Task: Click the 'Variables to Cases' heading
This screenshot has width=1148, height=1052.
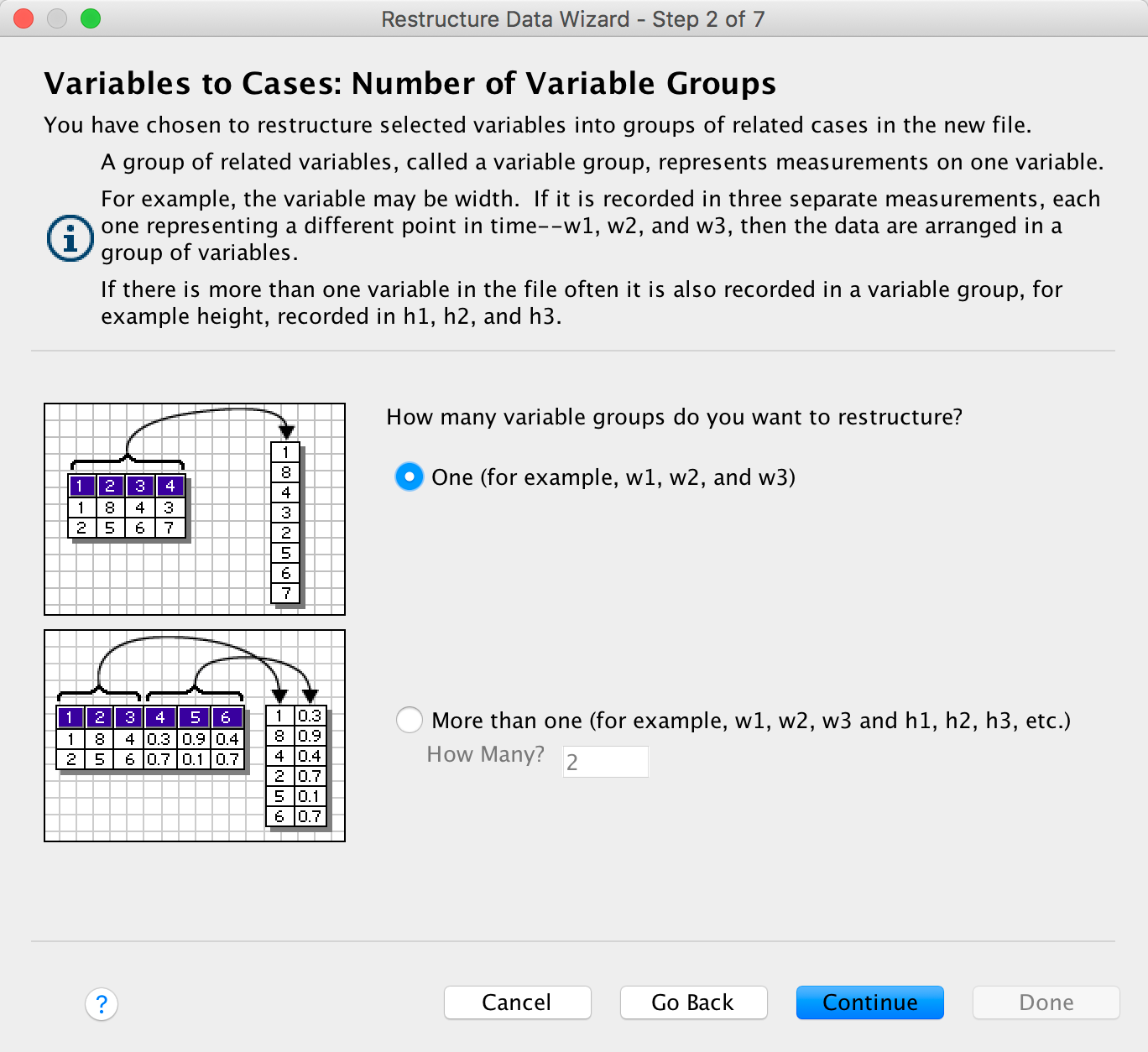Action: click(x=410, y=83)
